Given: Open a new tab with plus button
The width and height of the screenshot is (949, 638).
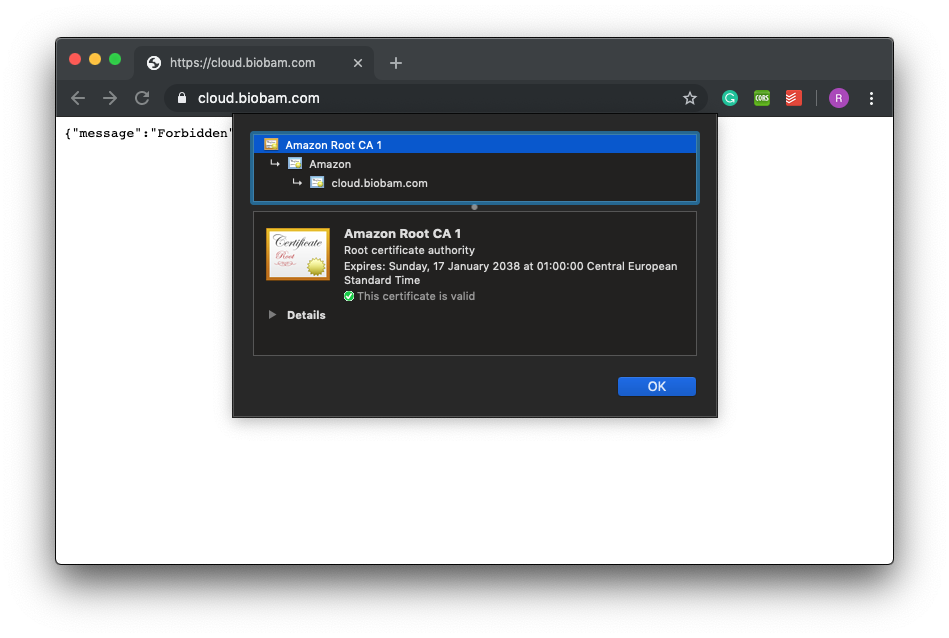Looking at the screenshot, I should pyautogui.click(x=396, y=63).
